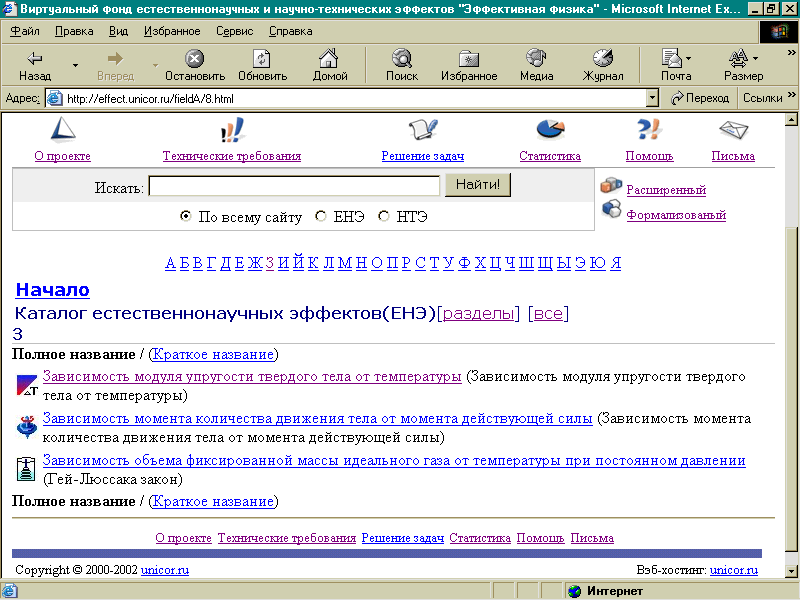This screenshot has height=600, width=800.
Task: Open the Почта dropdown arrow
Action: 689,58
